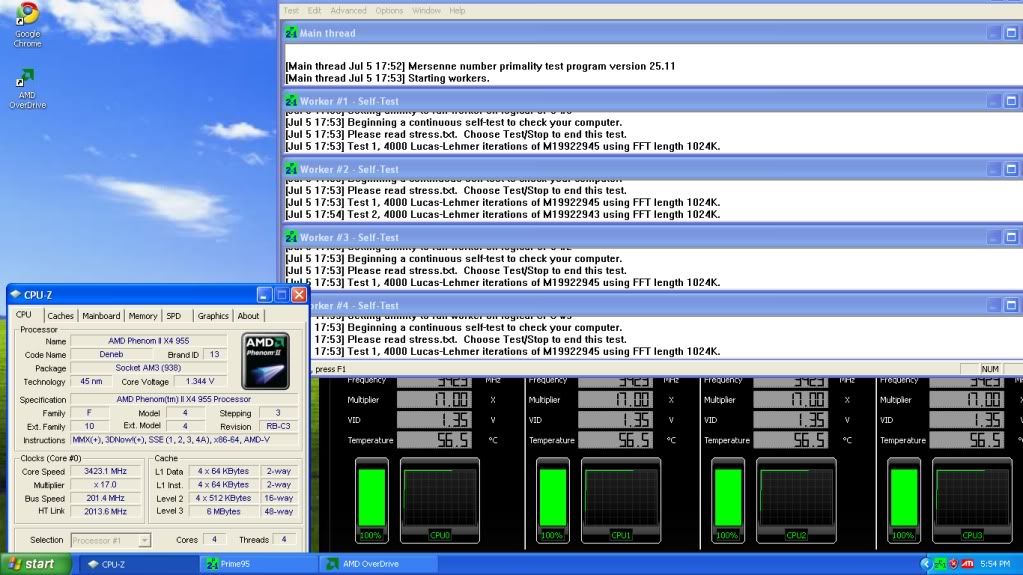Click the CPU1 usage history graph
Screen dimensions: 1023x575
[622, 497]
